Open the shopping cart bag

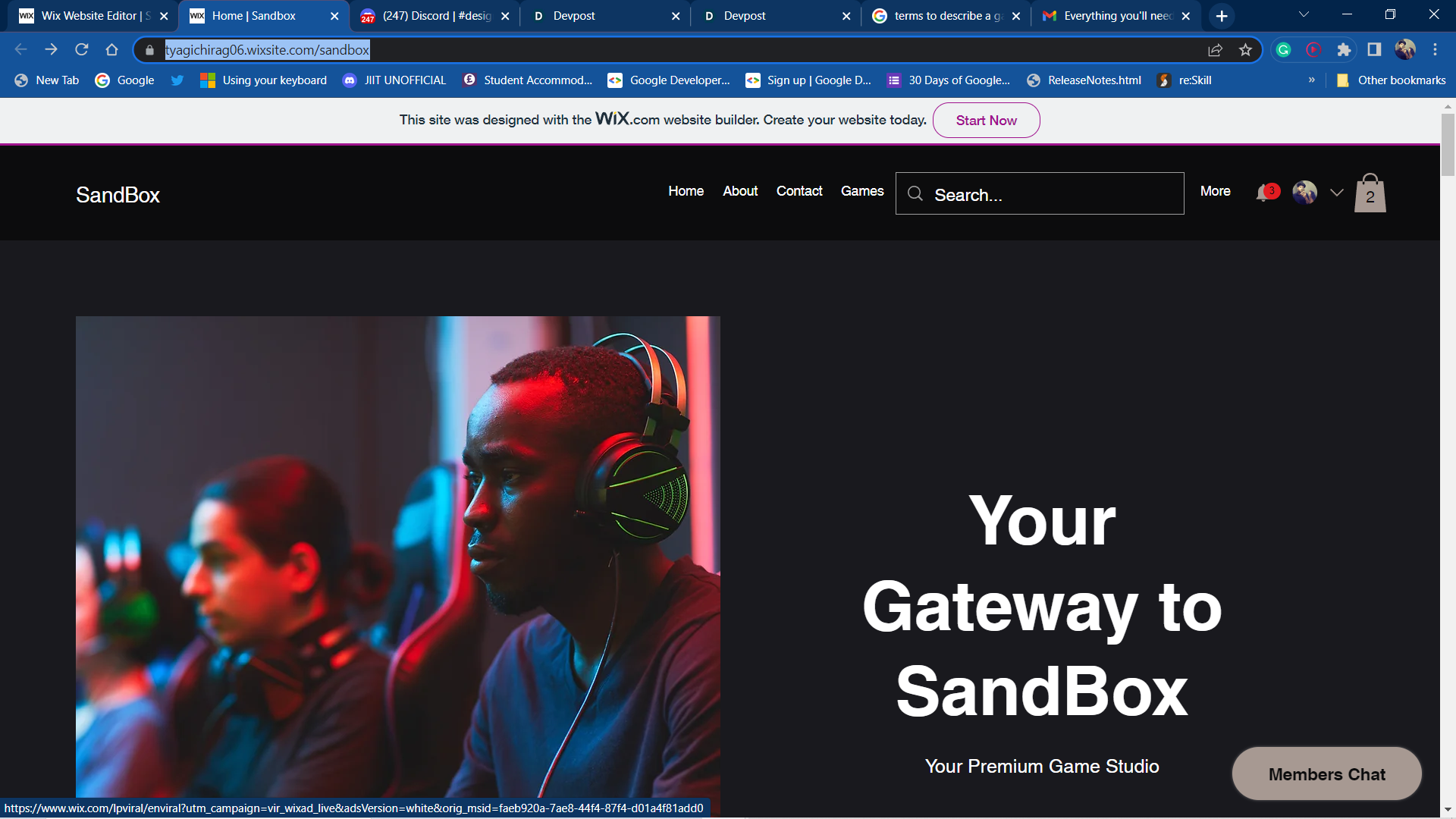tap(1370, 193)
